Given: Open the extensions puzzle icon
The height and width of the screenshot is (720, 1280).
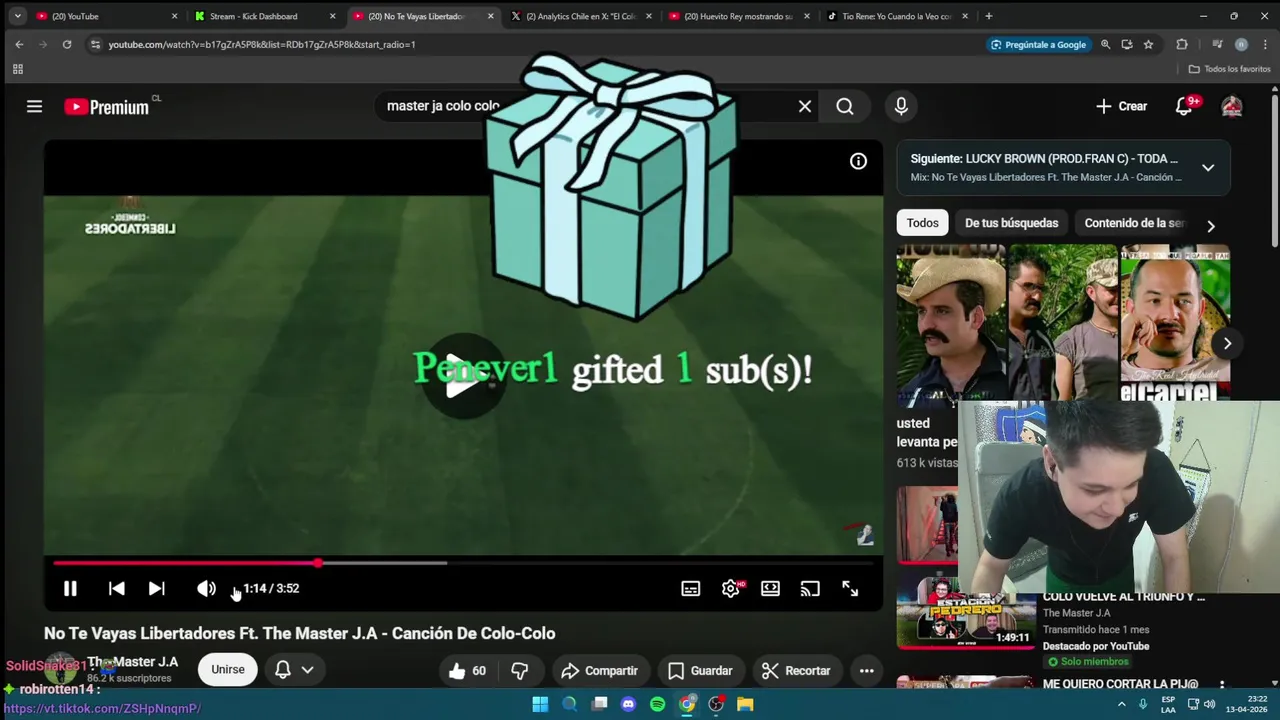Looking at the screenshot, I should [x=1182, y=44].
